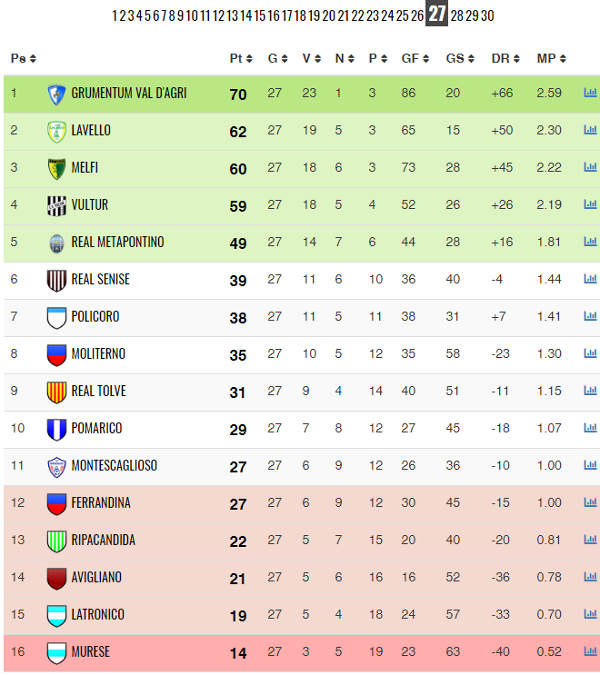Open stats chart icon for Policoro row
The image size is (600, 675).
[590, 316]
